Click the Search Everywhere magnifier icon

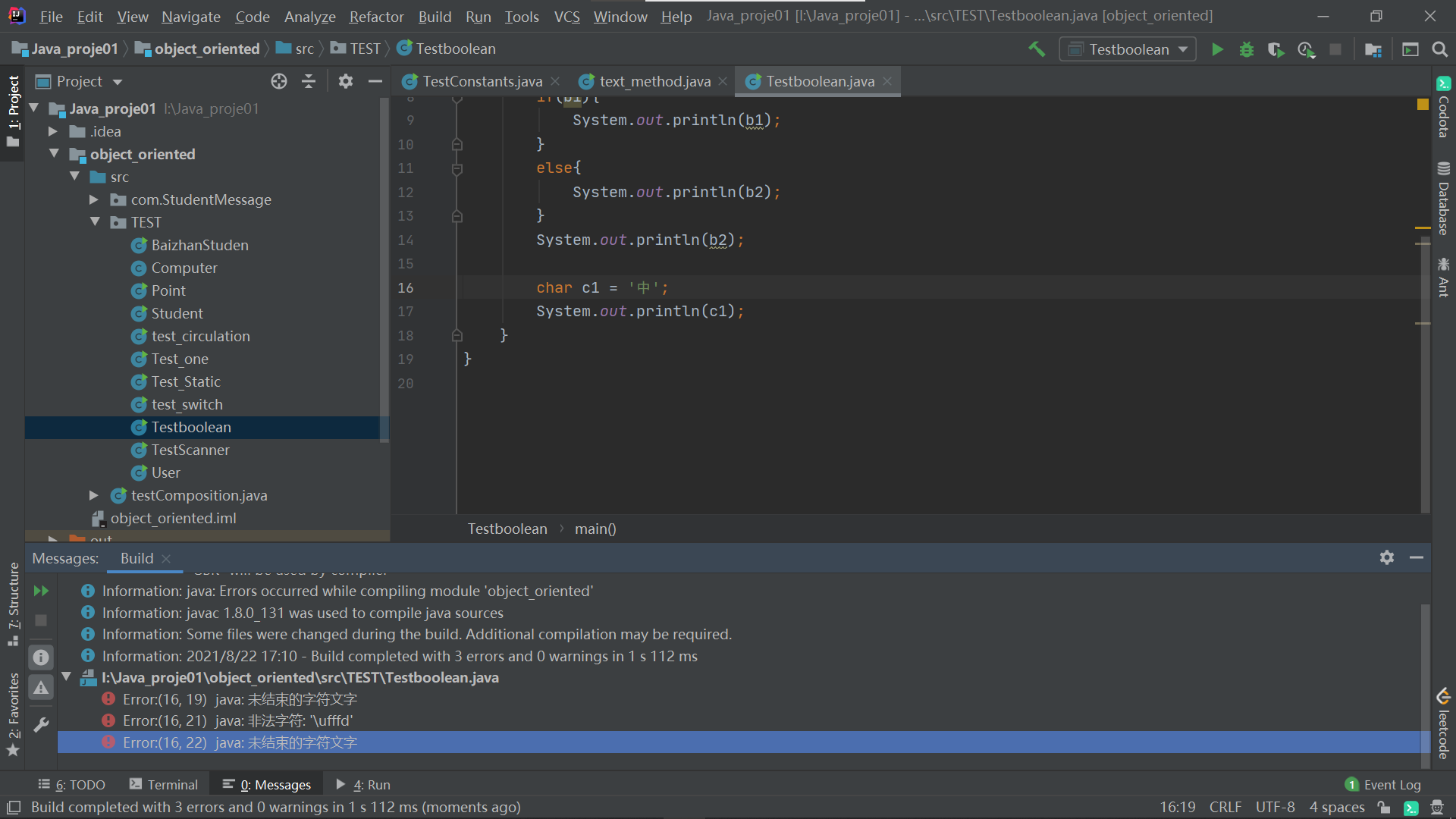click(1439, 49)
